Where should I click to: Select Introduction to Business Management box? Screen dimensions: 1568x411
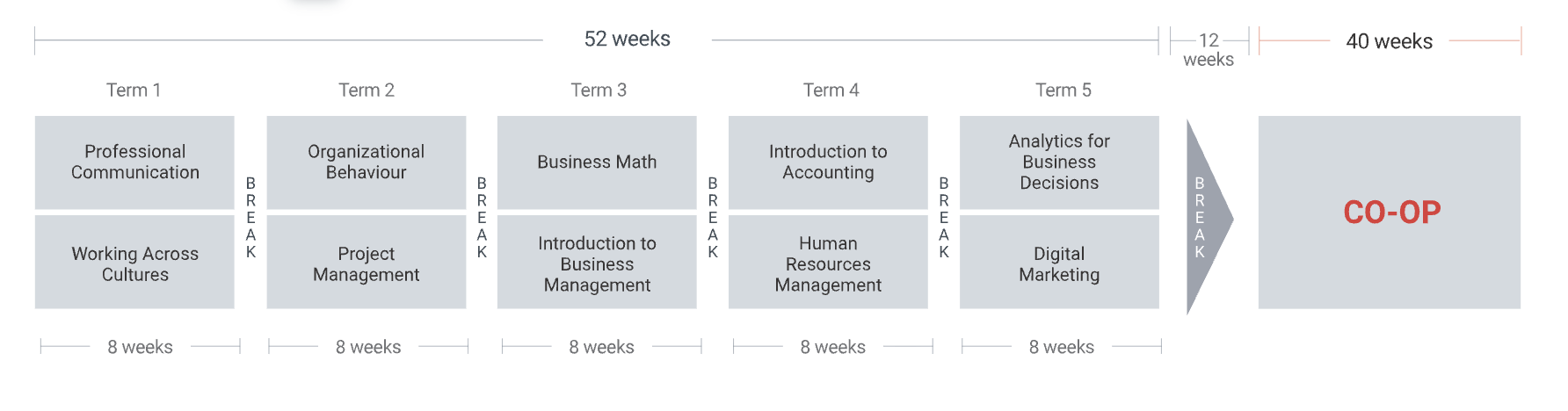click(x=597, y=262)
